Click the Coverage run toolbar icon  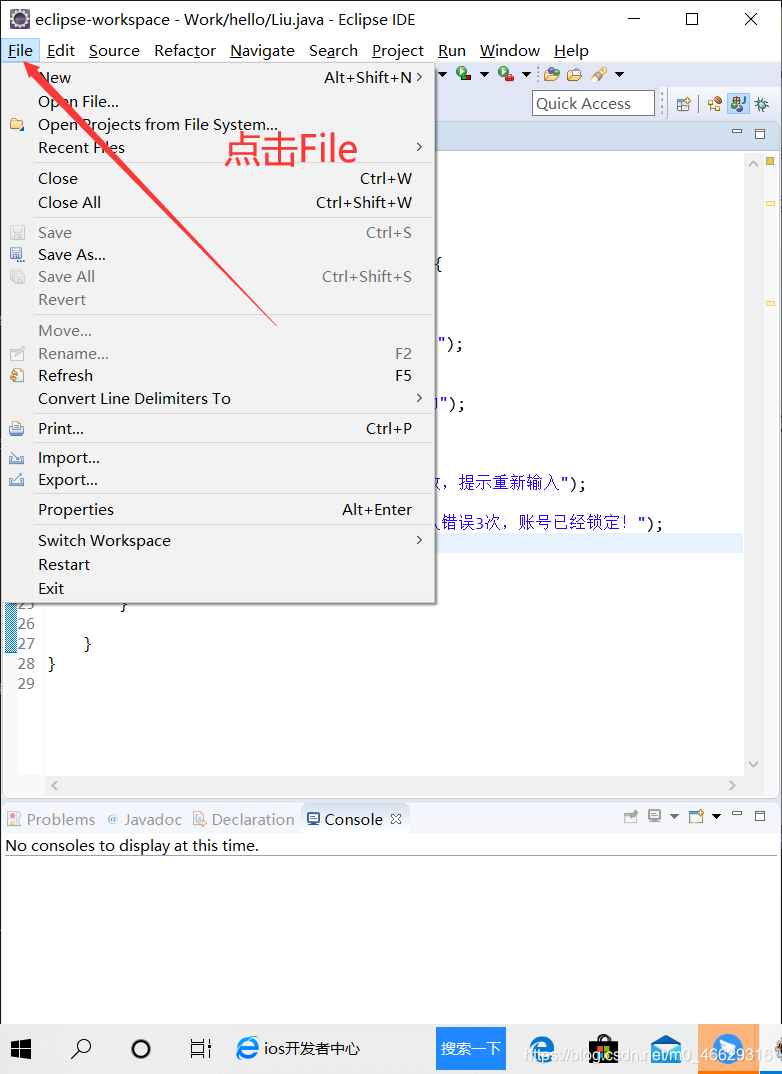pos(464,74)
